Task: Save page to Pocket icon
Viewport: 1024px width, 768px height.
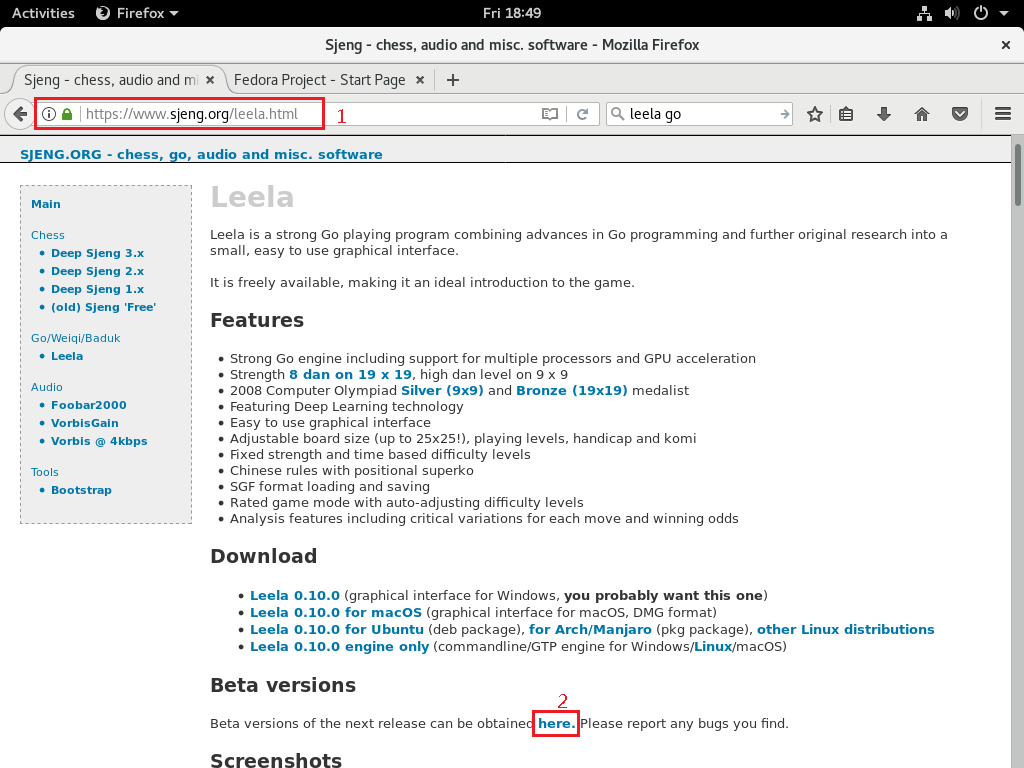Action: click(x=959, y=114)
